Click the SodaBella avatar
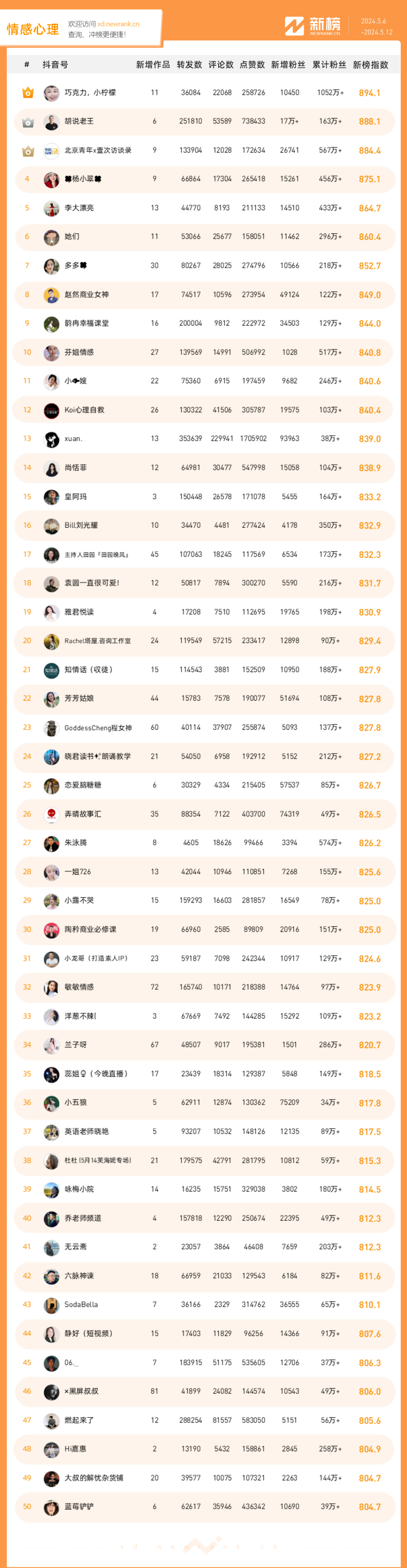Viewport: 407px width, 1568px height. [52, 1305]
